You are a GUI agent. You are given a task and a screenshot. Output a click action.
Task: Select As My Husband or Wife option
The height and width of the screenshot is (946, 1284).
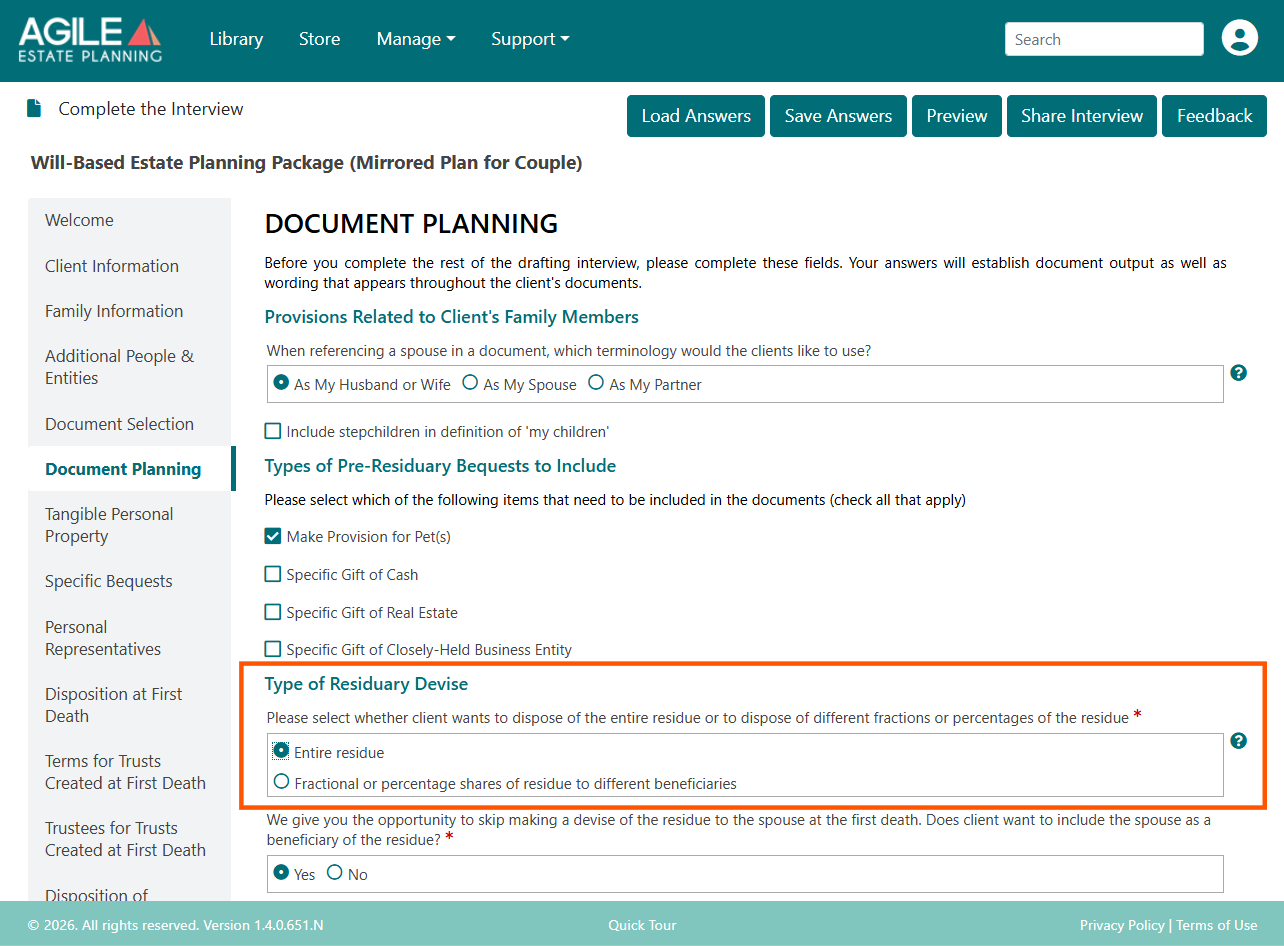(x=282, y=383)
